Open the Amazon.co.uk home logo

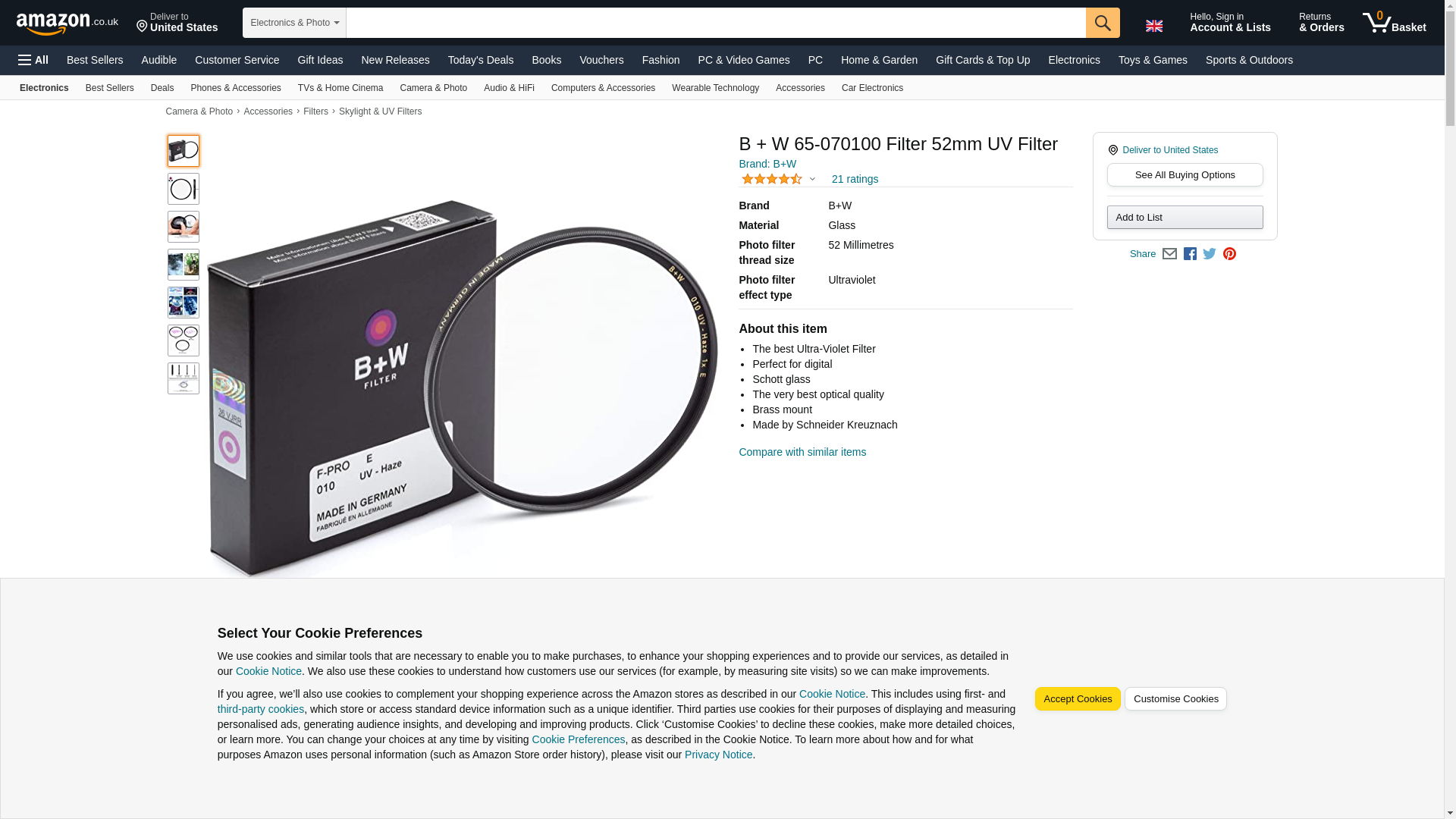[67, 24]
